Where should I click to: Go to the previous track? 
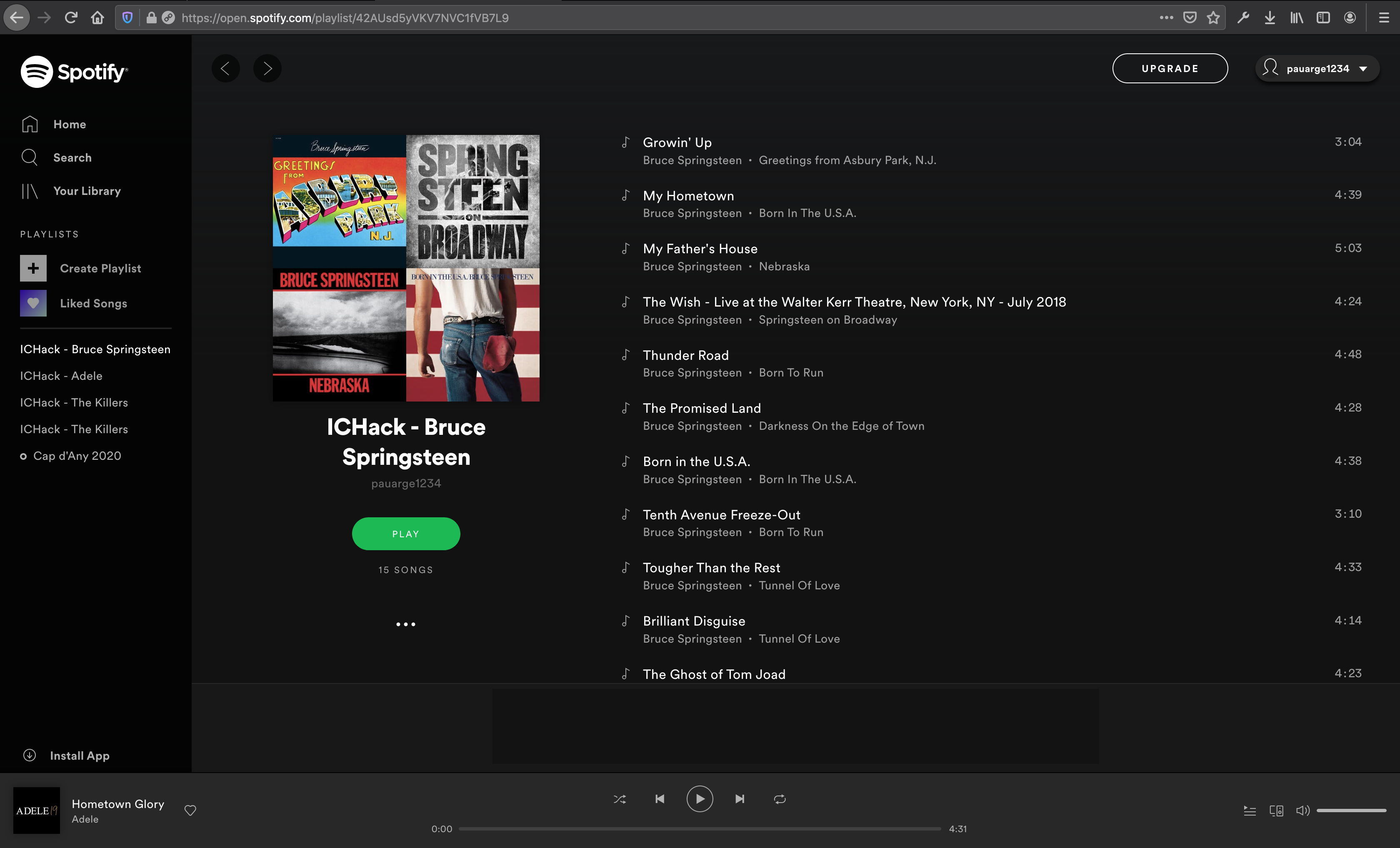[x=660, y=799]
